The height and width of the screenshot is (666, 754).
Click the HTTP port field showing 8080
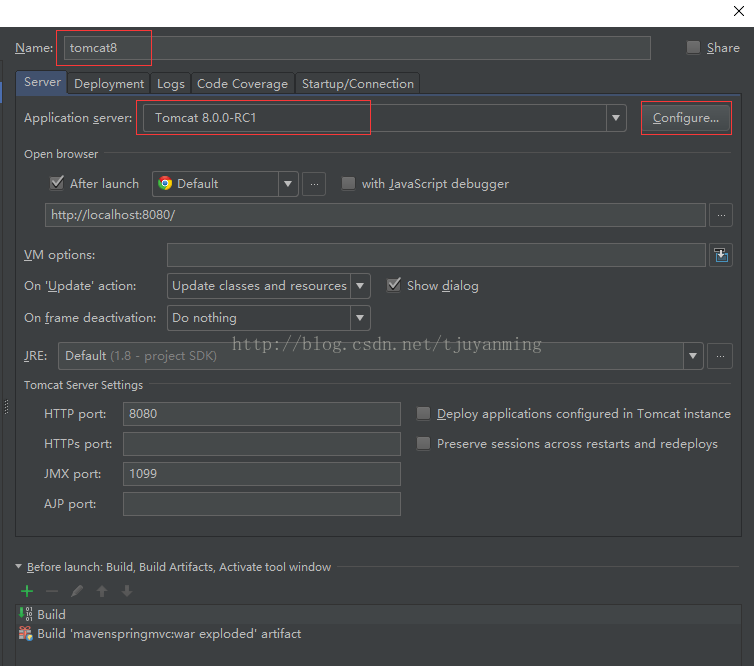pos(262,414)
